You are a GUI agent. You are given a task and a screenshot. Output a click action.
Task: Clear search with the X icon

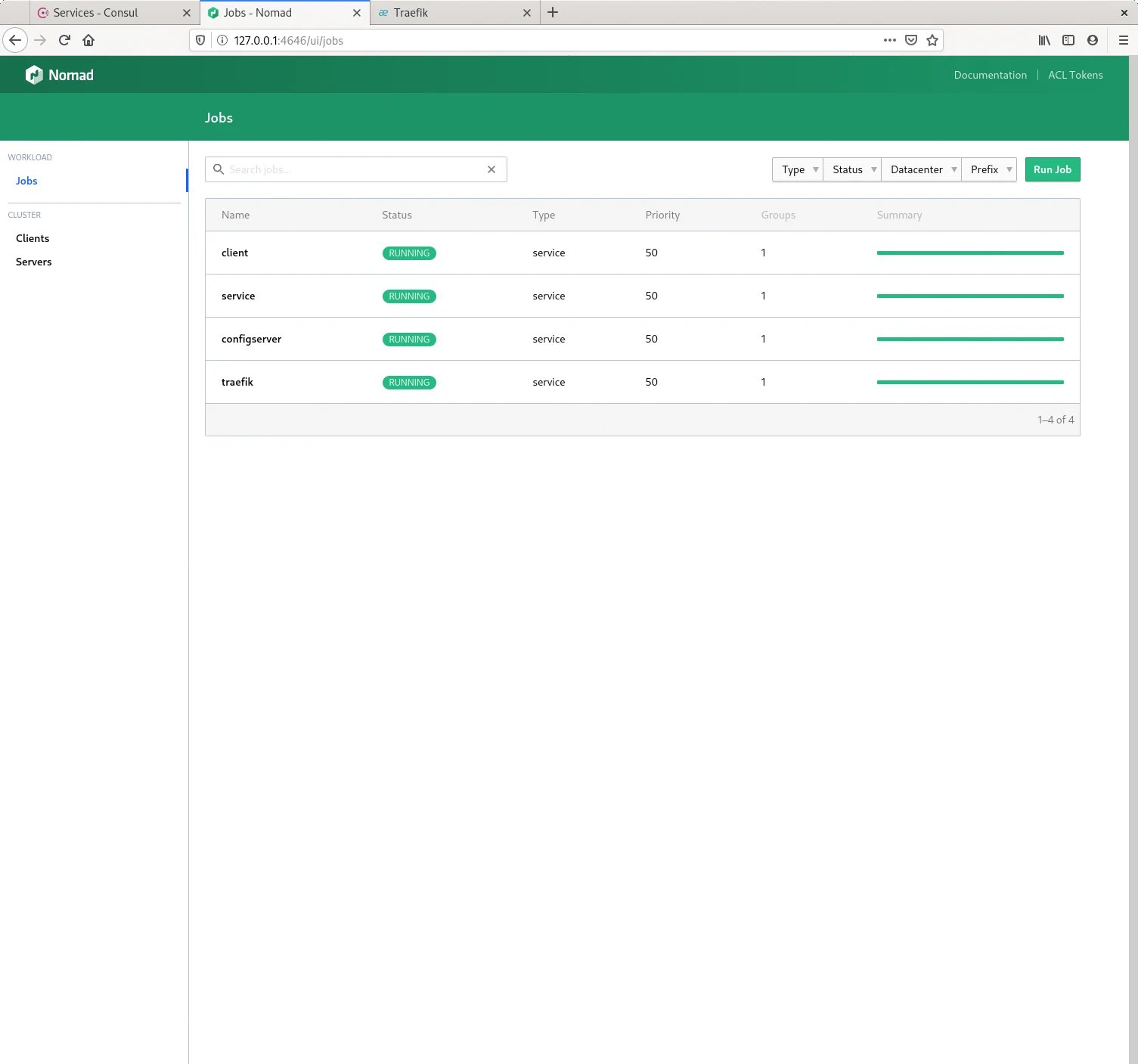491,169
